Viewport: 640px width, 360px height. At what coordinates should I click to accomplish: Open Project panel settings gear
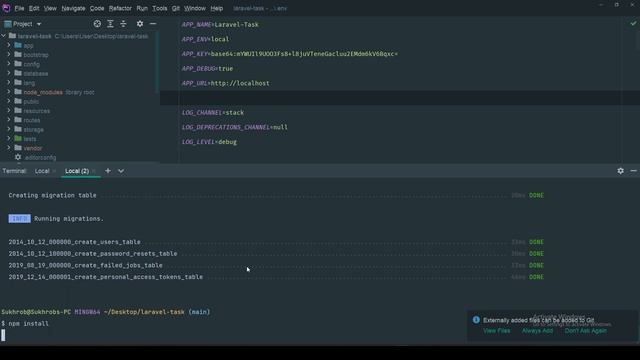tap(140, 24)
